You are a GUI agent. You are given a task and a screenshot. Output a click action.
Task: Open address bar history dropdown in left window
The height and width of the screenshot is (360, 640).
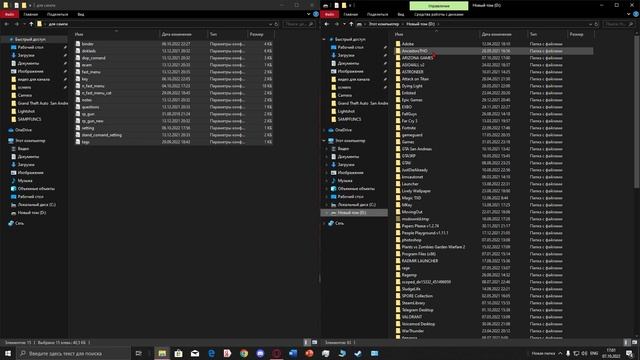[270, 24]
